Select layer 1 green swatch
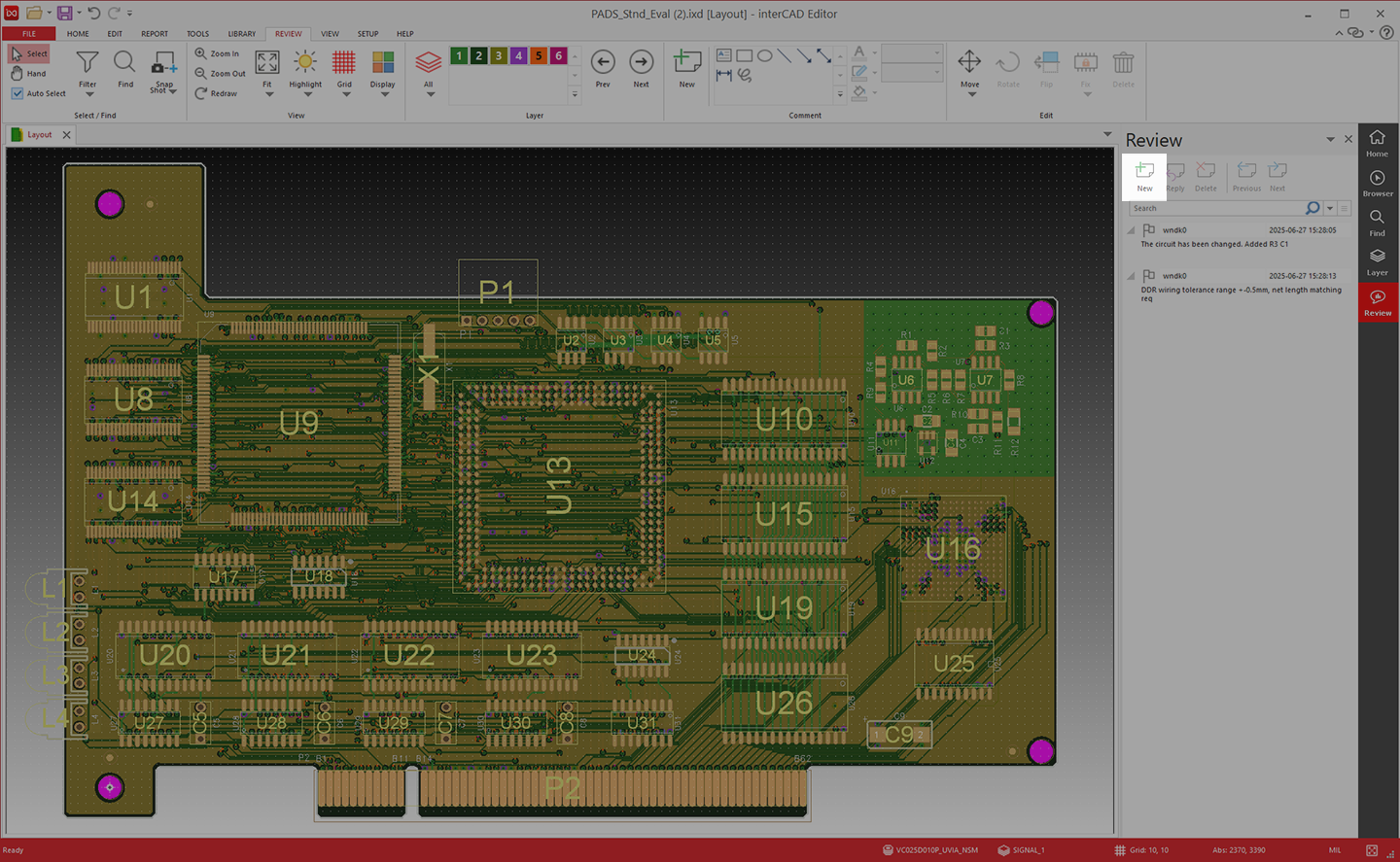The image size is (1400, 862). tap(459, 56)
